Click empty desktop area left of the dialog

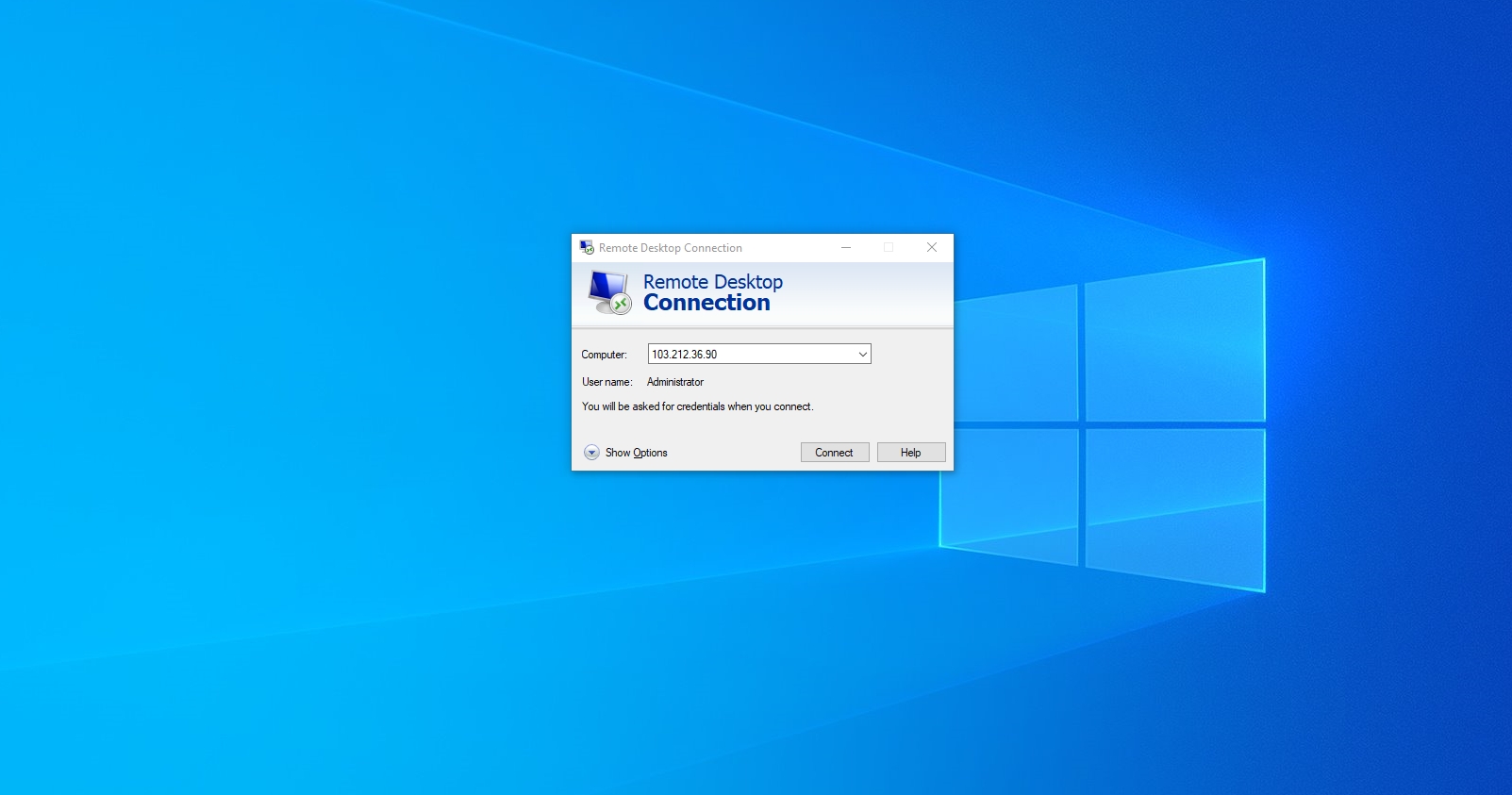(283, 377)
